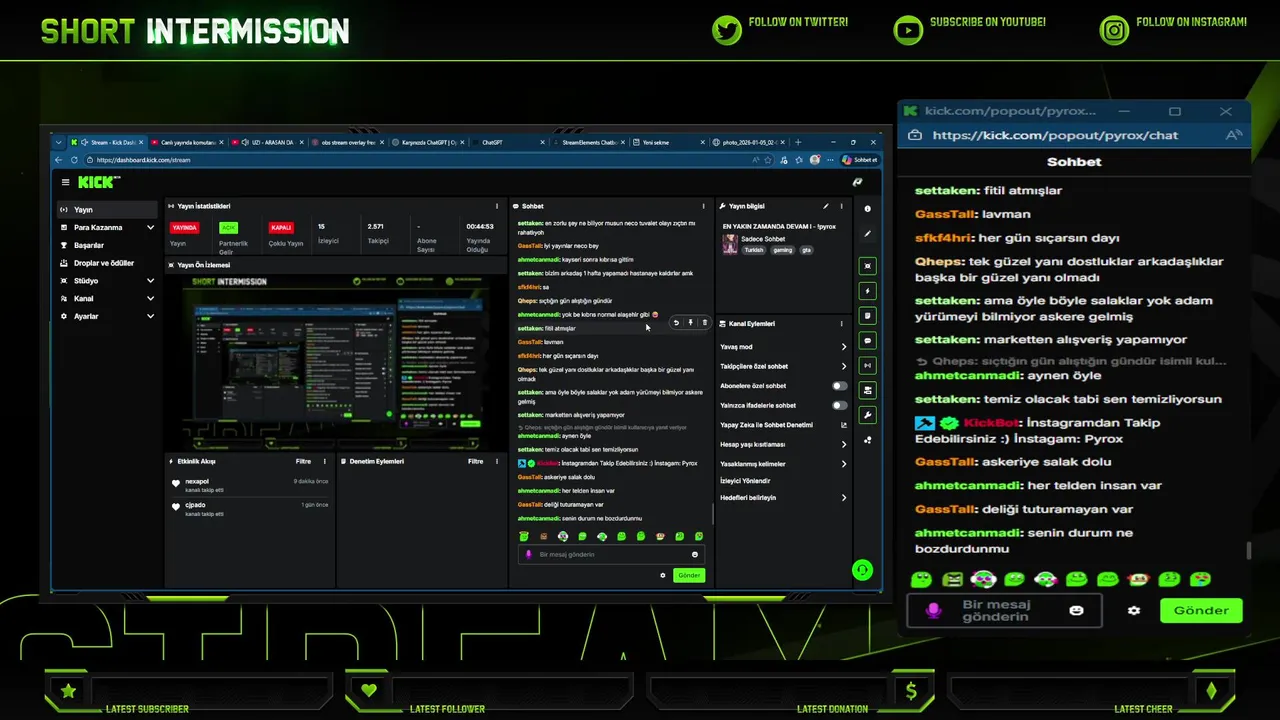Open emoji picker in popout chat input
This screenshot has height=720, width=1280.
(x=1076, y=610)
